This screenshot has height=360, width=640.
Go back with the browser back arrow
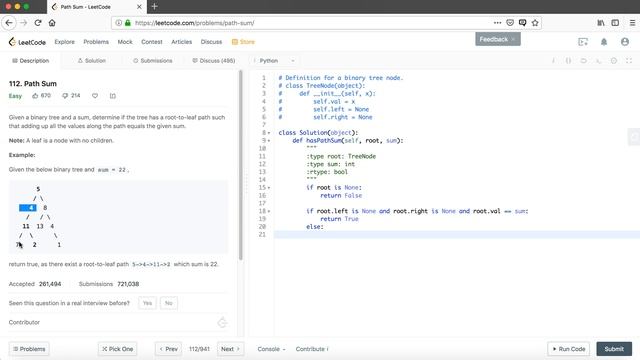coord(9,23)
